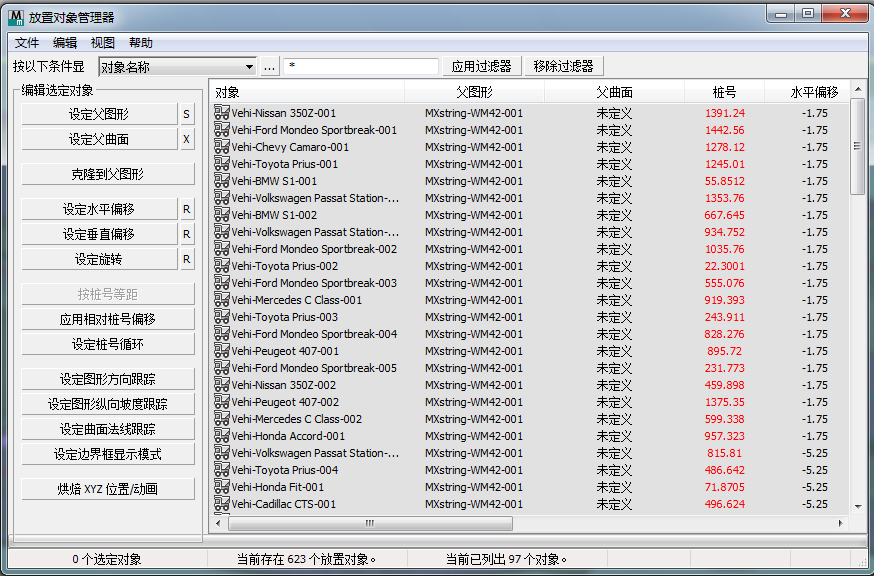Screen dimensions: 874x576
Task: Click the icon of Vehi-Cadillac CTS-001
Action: point(221,504)
